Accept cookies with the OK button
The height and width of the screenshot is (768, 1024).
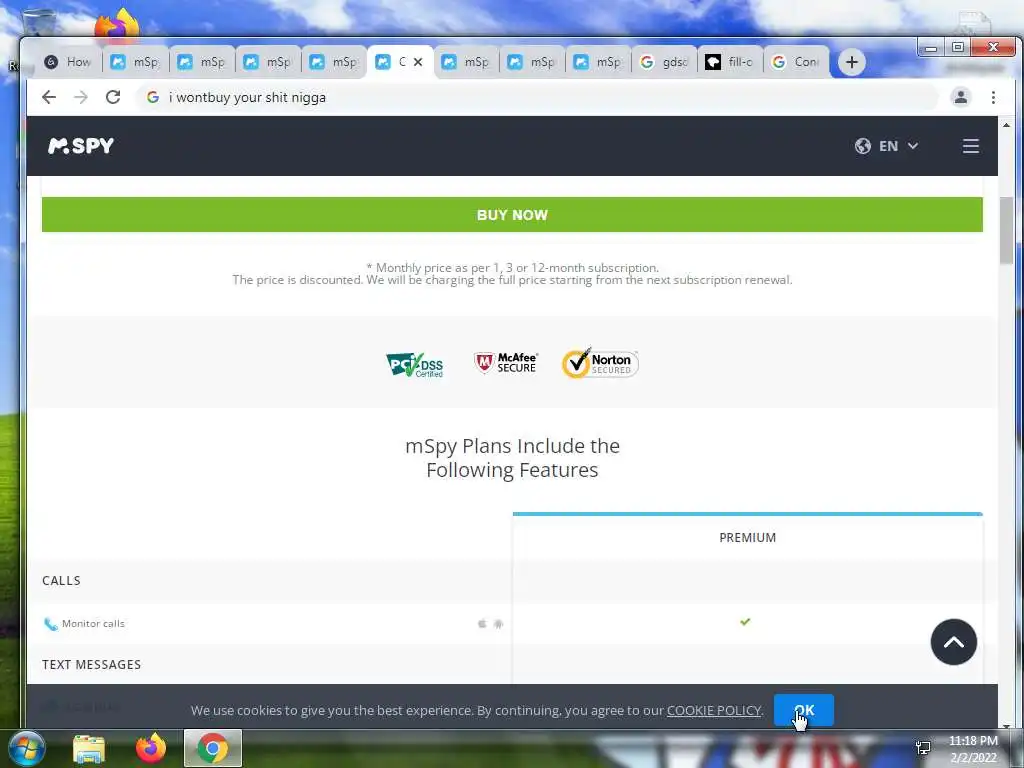pyautogui.click(x=804, y=710)
